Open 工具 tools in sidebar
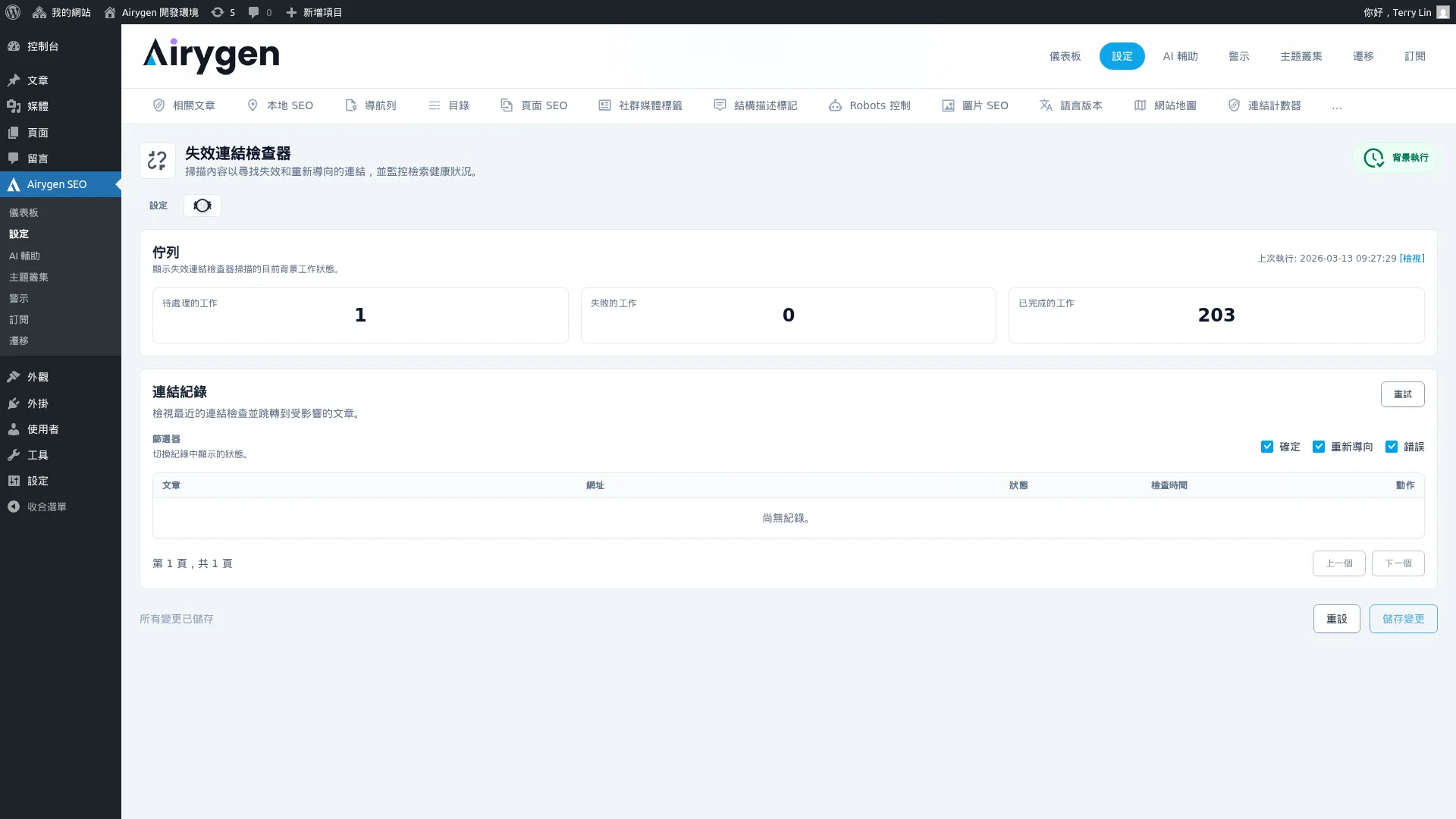1456x819 pixels. (61, 455)
